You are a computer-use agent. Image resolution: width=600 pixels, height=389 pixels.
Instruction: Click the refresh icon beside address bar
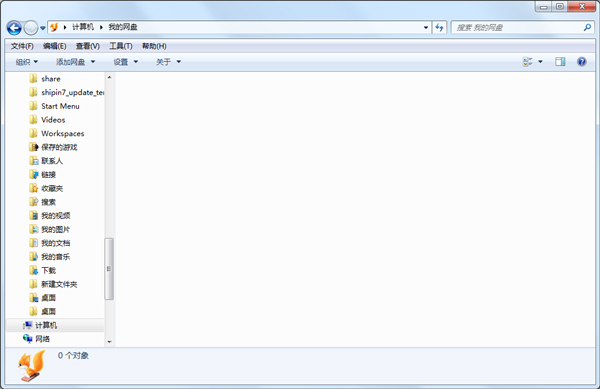(x=439, y=27)
